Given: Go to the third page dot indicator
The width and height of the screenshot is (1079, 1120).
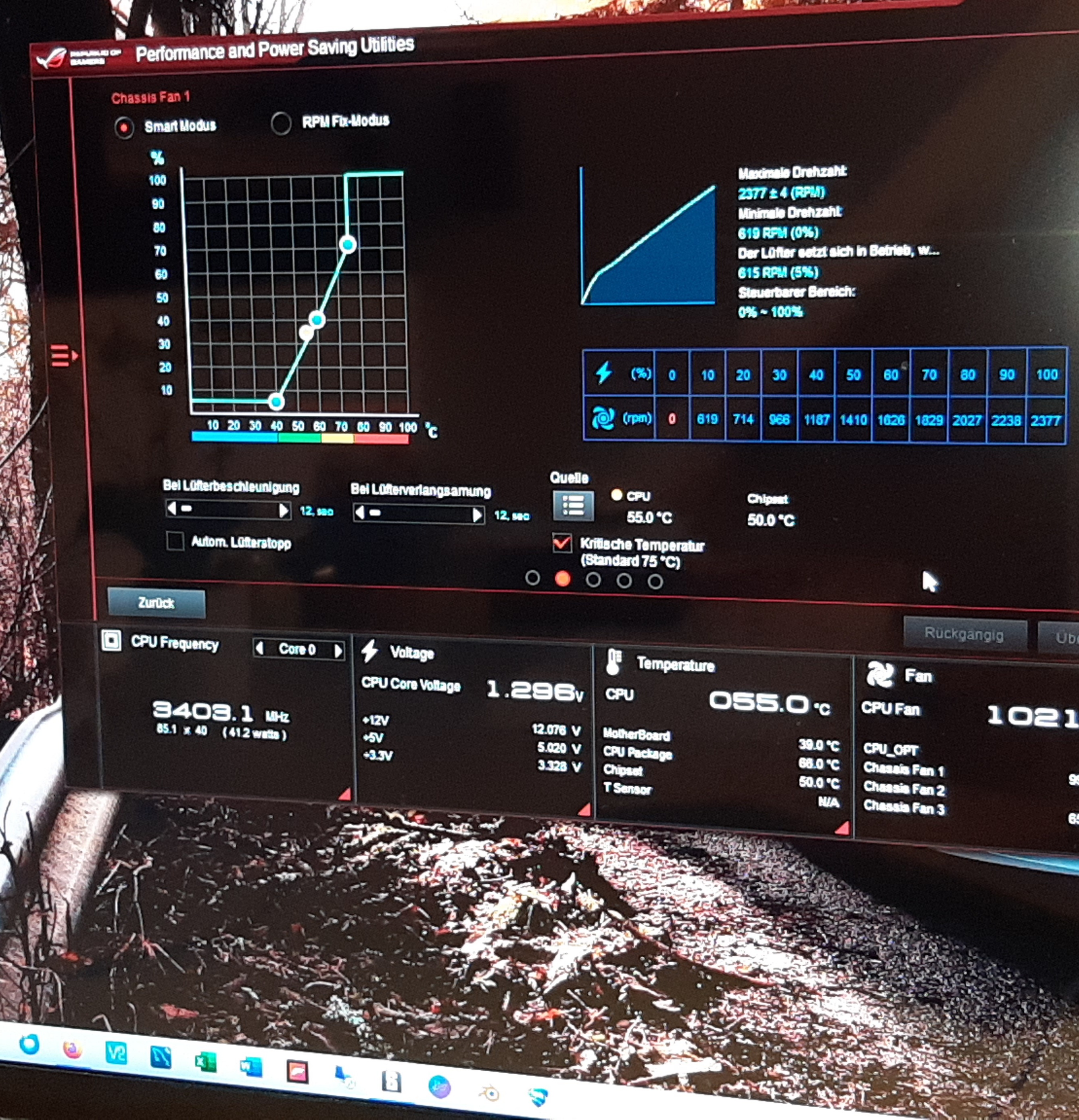Looking at the screenshot, I should (593, 580).
